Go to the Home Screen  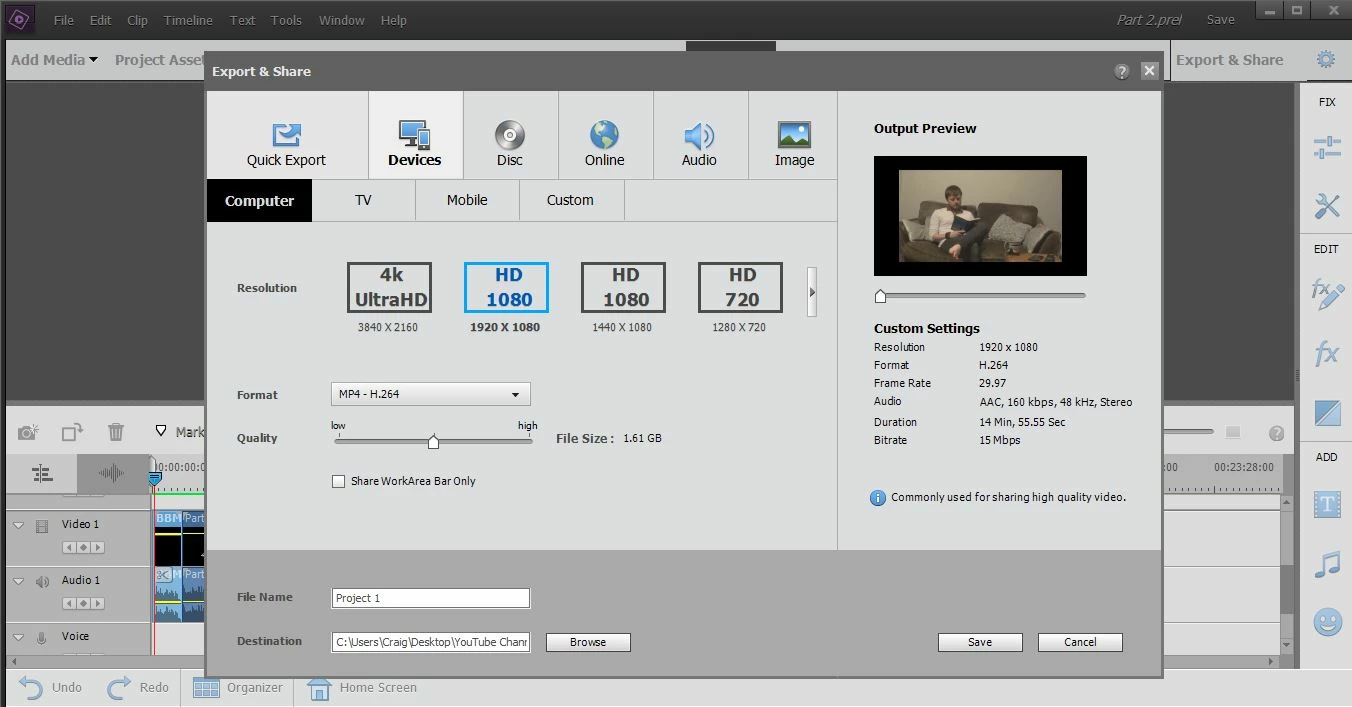[362, 688]
